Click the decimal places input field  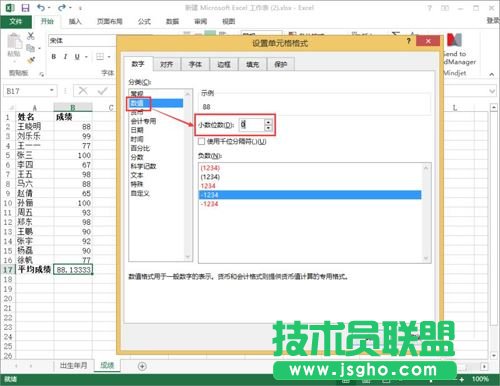252,125
